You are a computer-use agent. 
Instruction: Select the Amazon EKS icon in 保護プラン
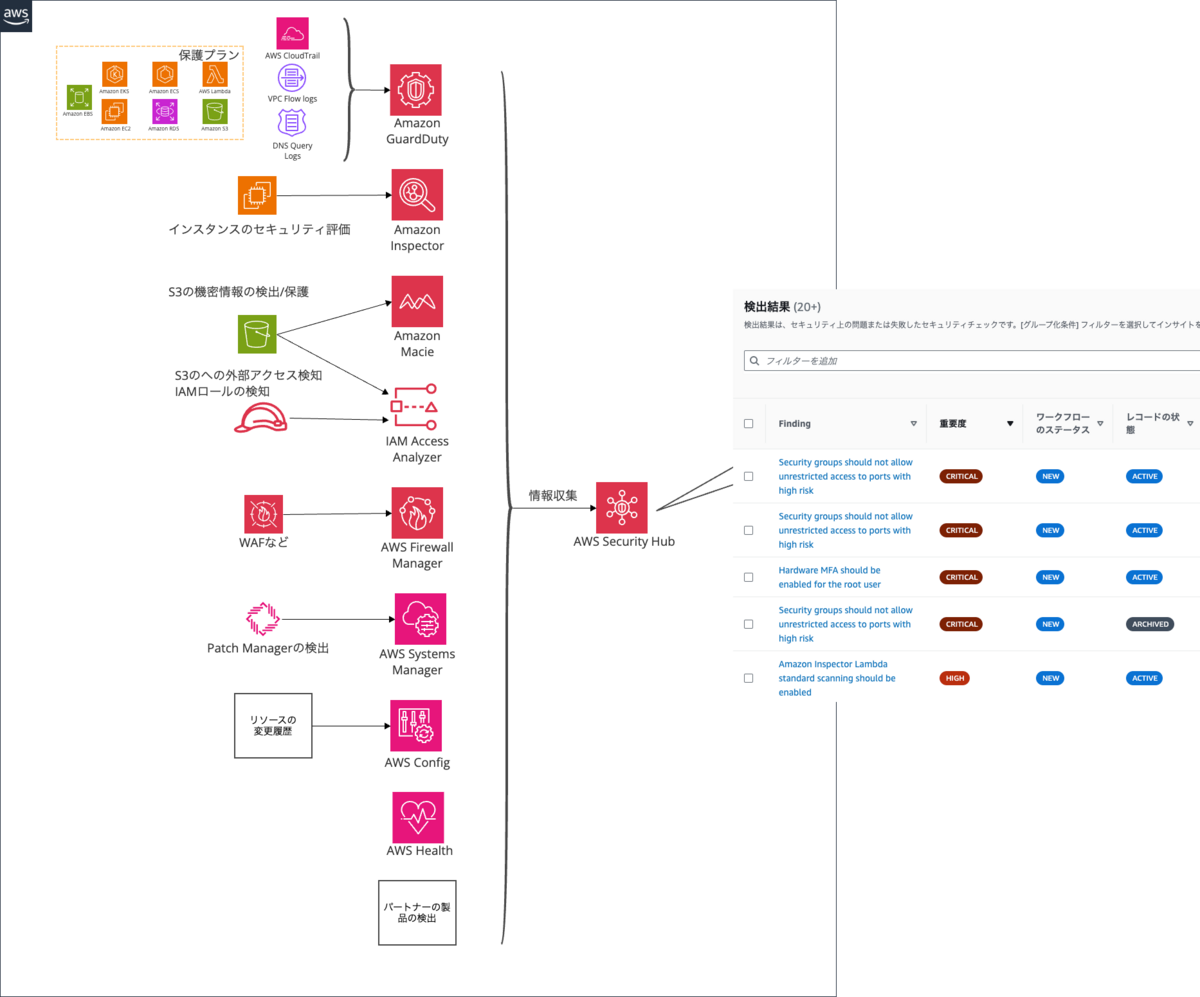click(x=115, y=74)
